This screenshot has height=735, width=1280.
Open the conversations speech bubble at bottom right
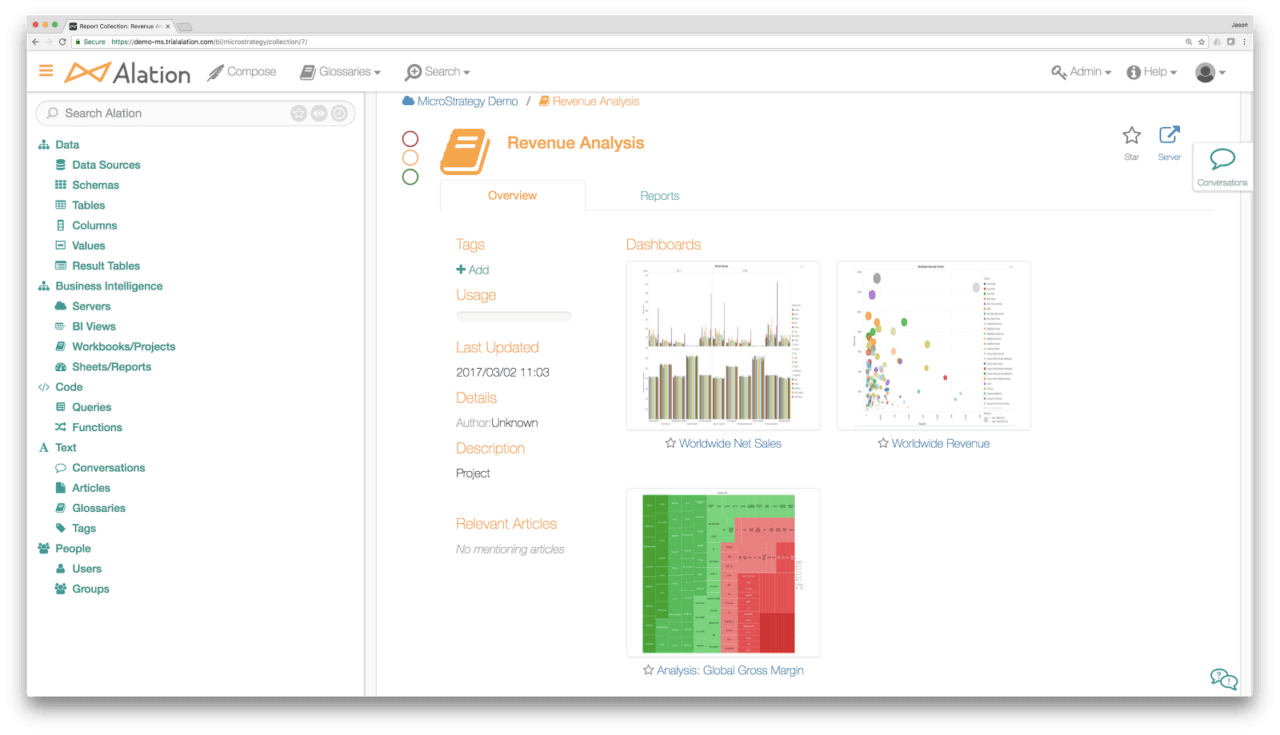[x=1223, y=679]
